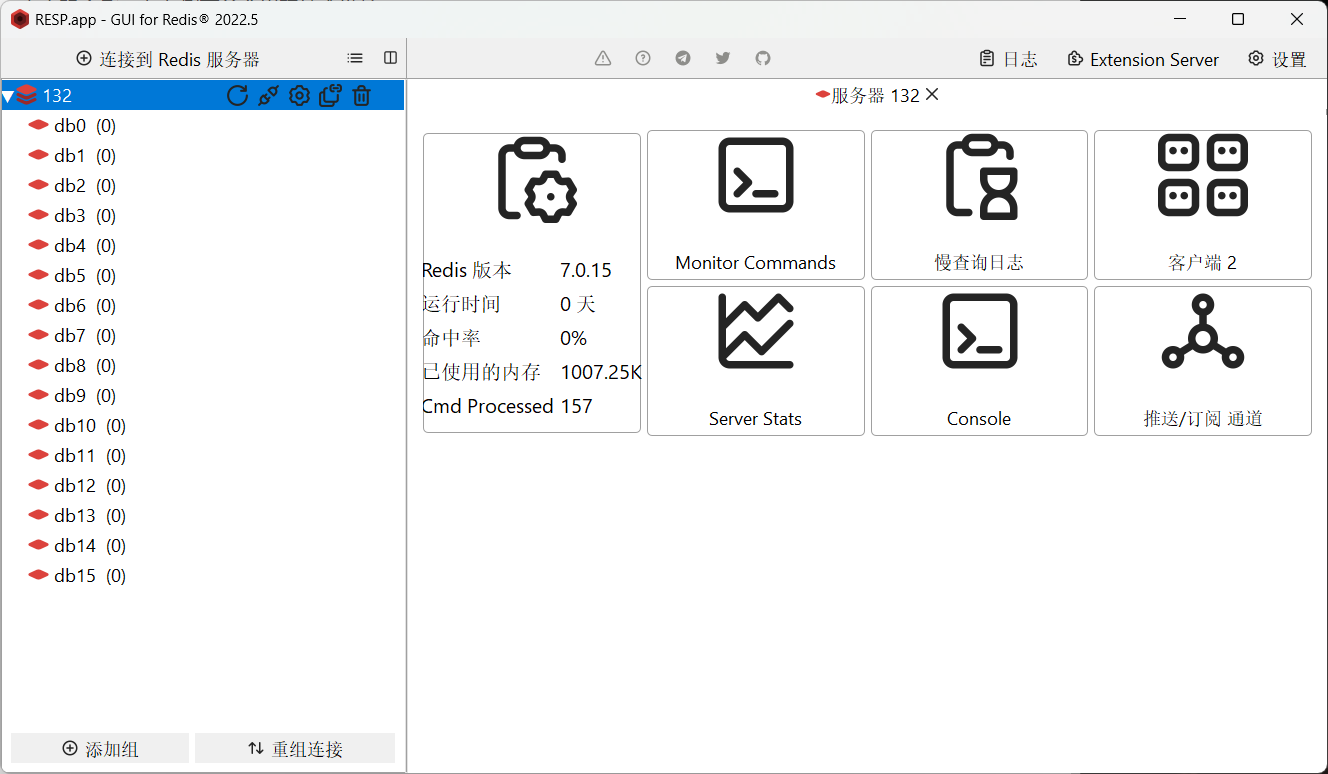Viewport: 1328px width, 774px height.
Task: Open the Twitter icon link
Action: click(x=723, y=58)
